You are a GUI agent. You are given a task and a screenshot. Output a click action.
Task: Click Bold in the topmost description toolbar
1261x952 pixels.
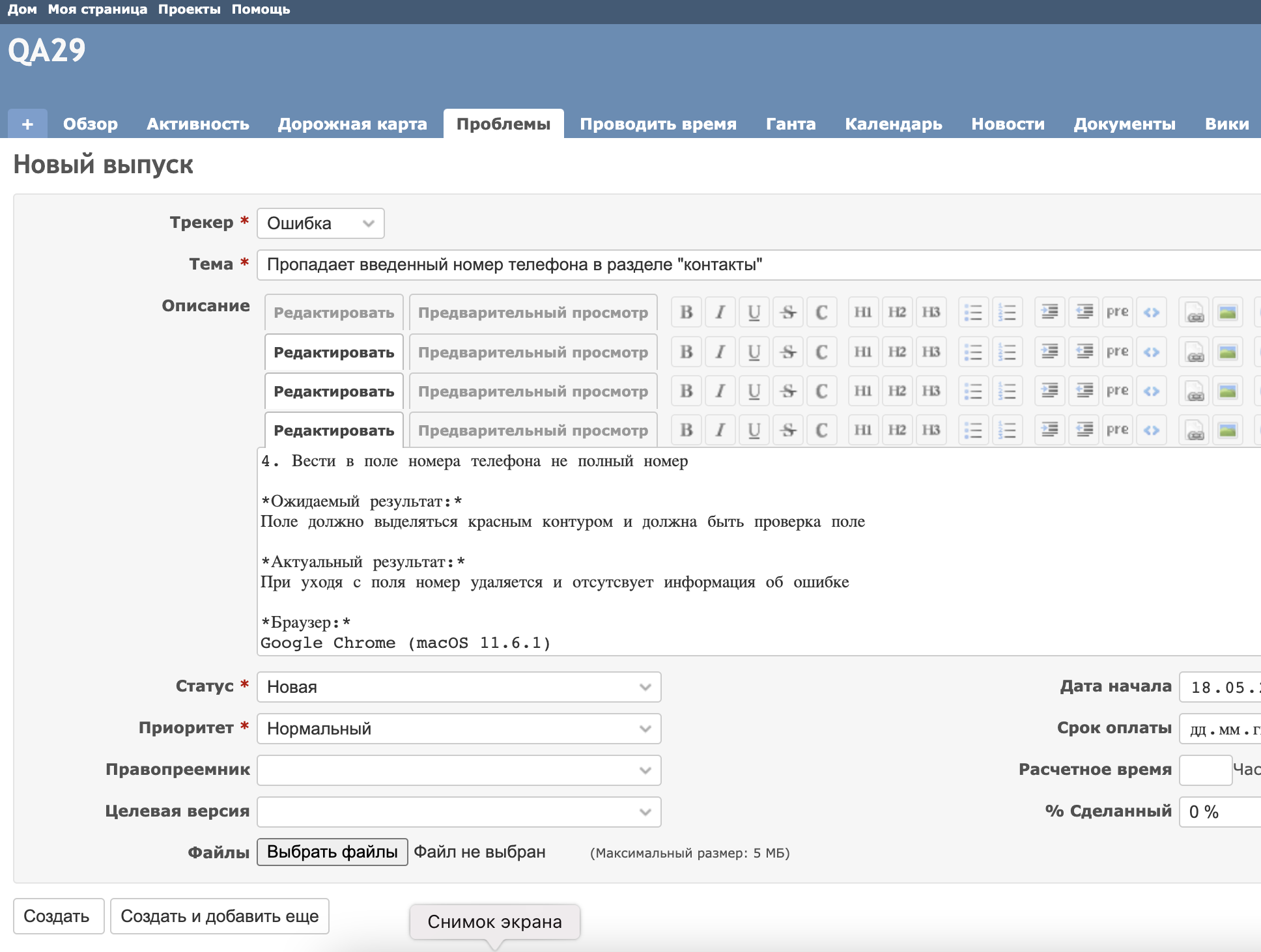click(687, 313)
